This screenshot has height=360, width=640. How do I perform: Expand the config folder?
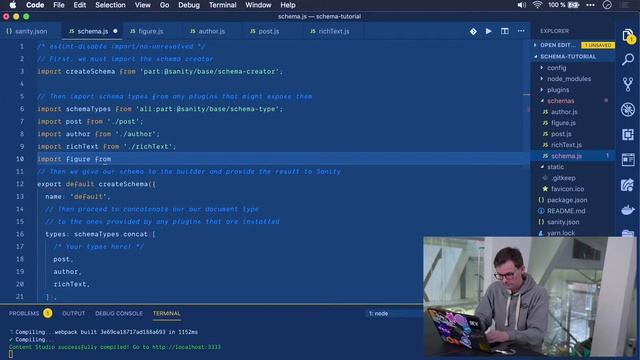click(556, 68)
